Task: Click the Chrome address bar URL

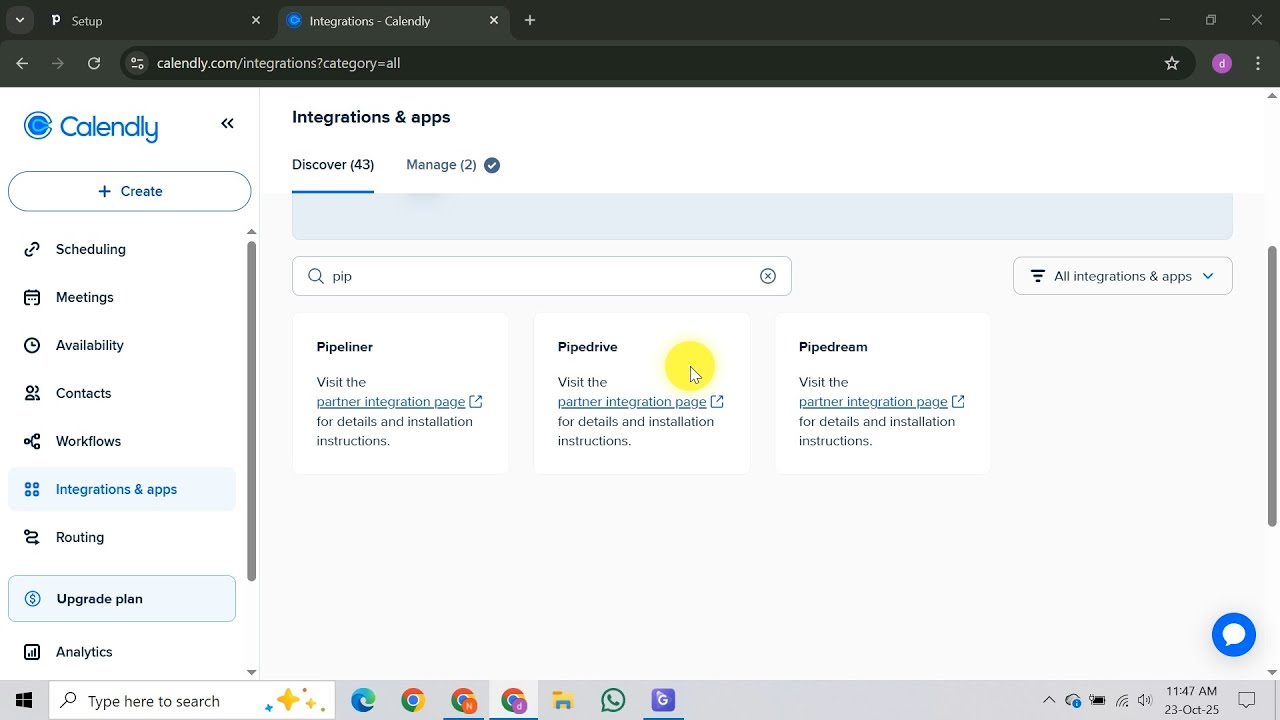Action: [279, 63]
